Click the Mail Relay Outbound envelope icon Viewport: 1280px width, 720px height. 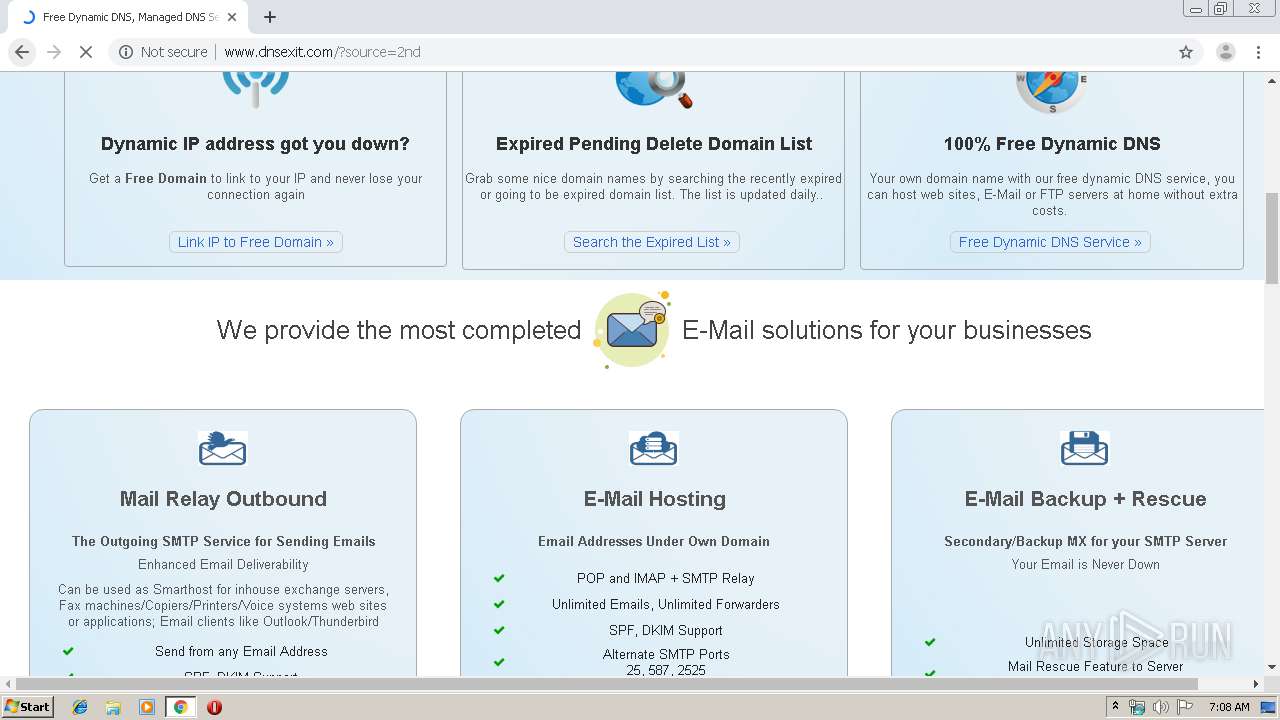222,448
